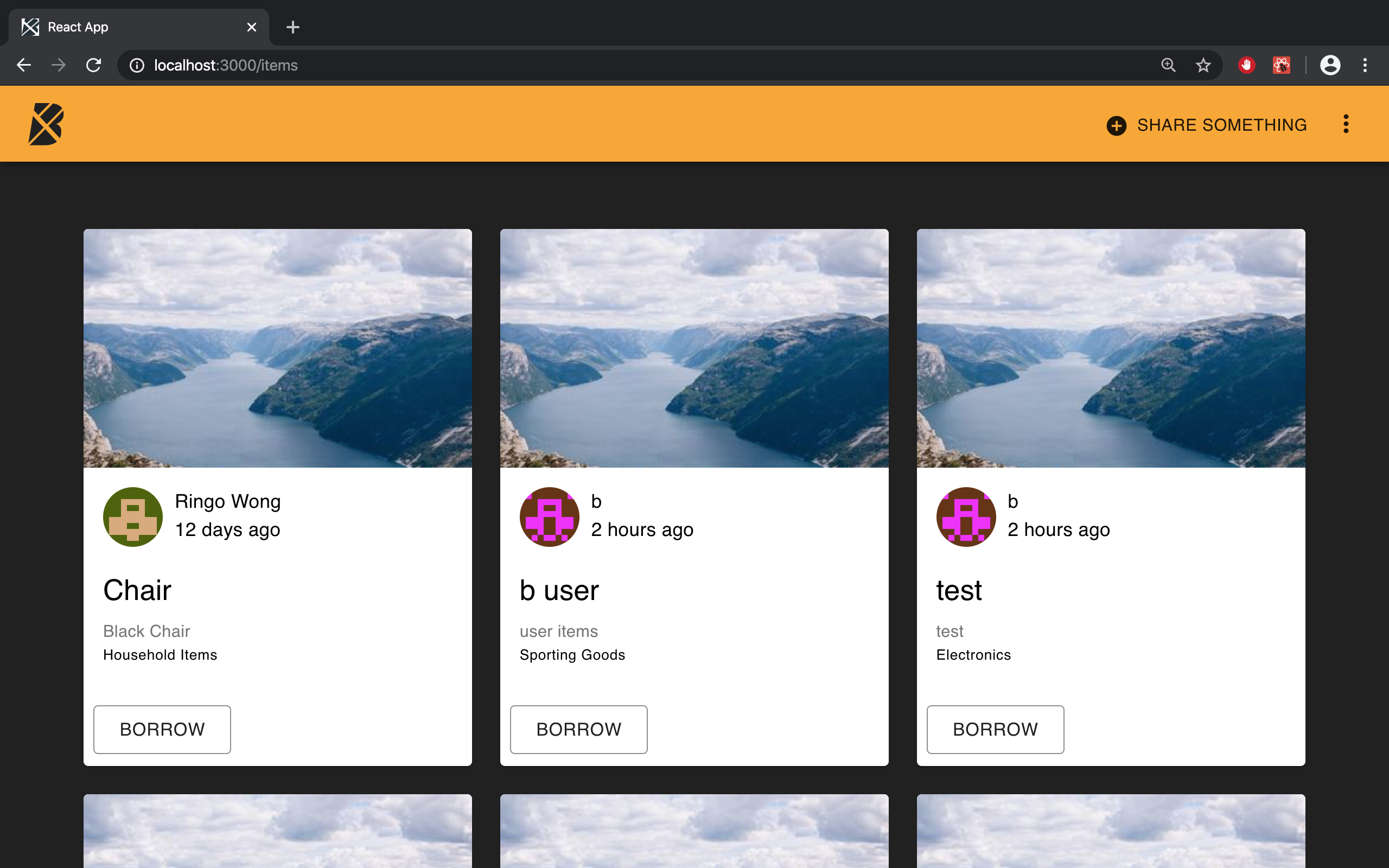This screenshot has width=1389, height=868.
Task: Borrow the Chair item
Action: [162, 729]
